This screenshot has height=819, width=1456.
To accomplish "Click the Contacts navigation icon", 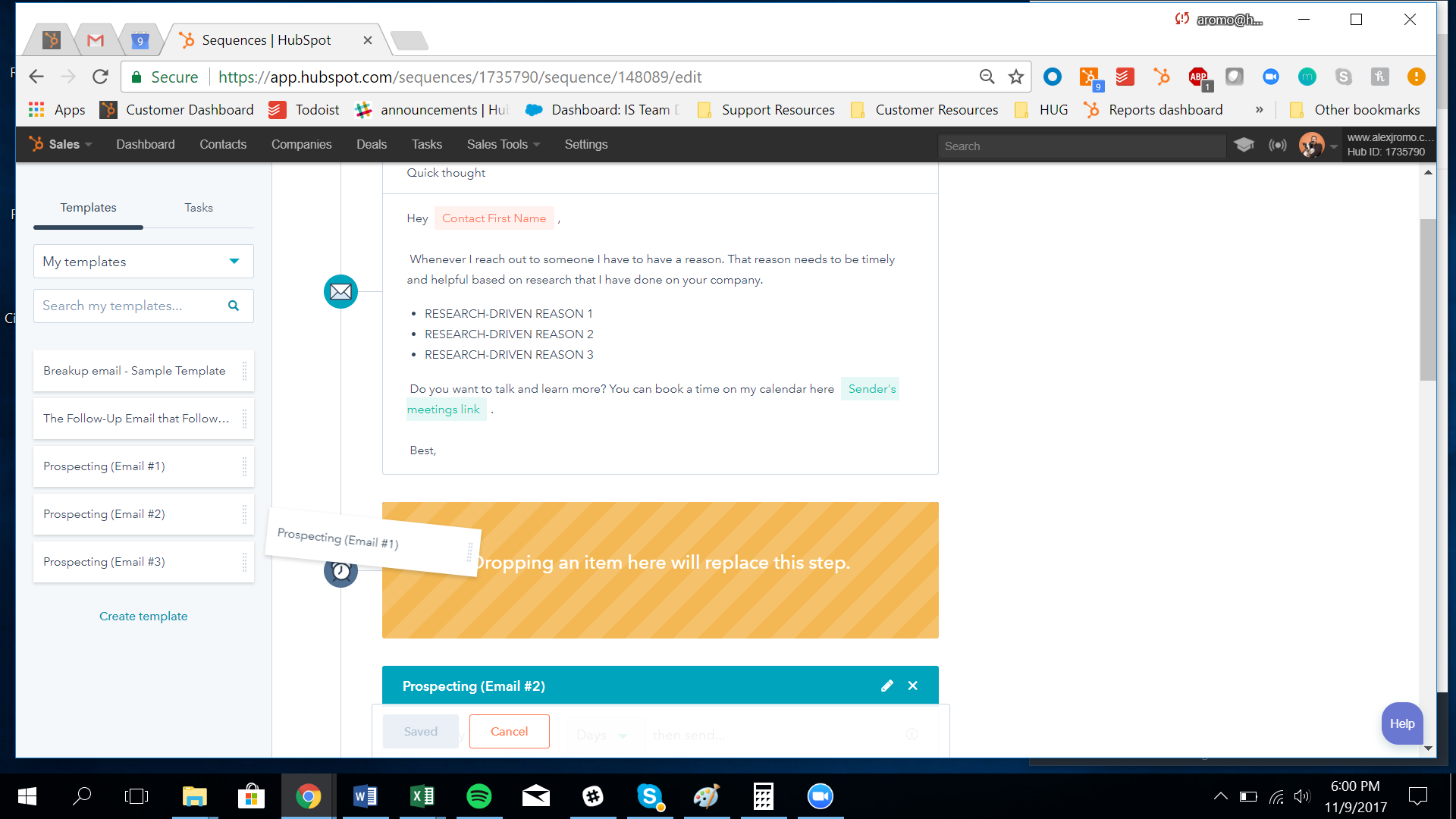I will (x=222, y=144).
